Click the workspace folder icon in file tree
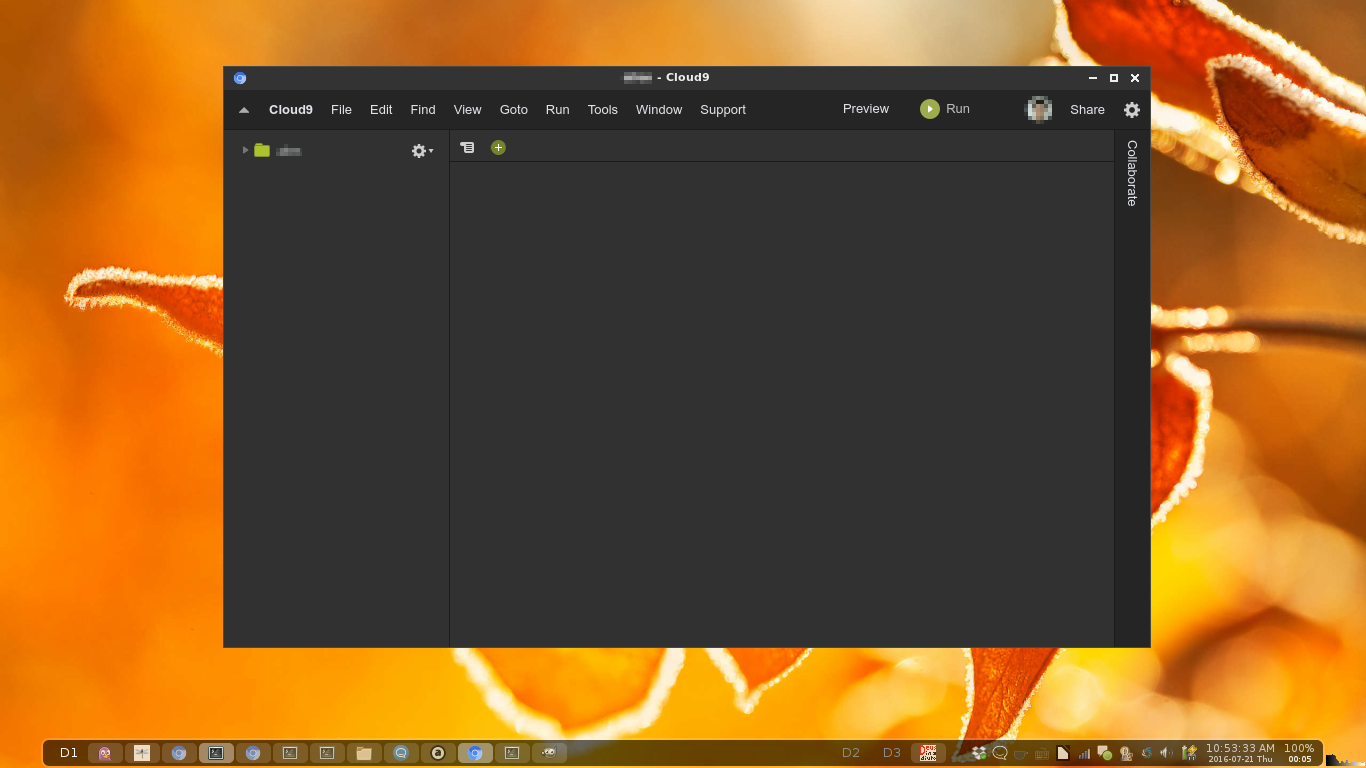This screenshot has height=768, width=1366. click(x=262, y=150)
